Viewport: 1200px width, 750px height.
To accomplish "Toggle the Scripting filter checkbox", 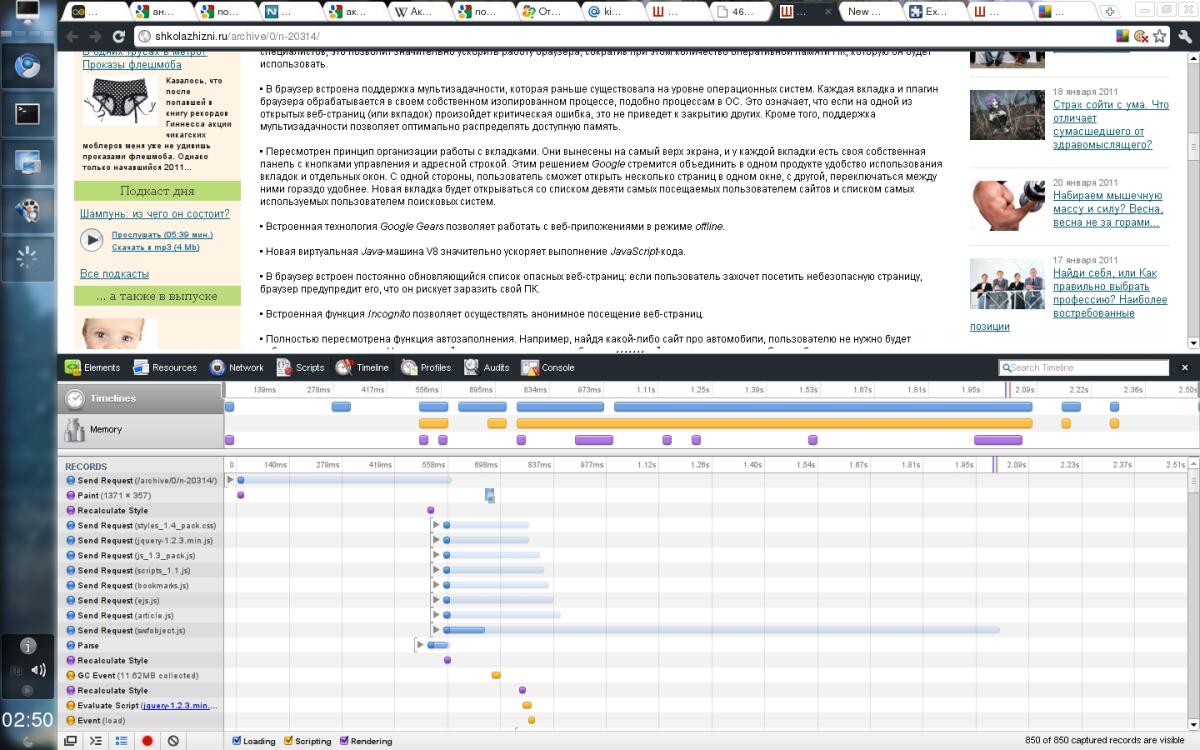I will point(289,741).
